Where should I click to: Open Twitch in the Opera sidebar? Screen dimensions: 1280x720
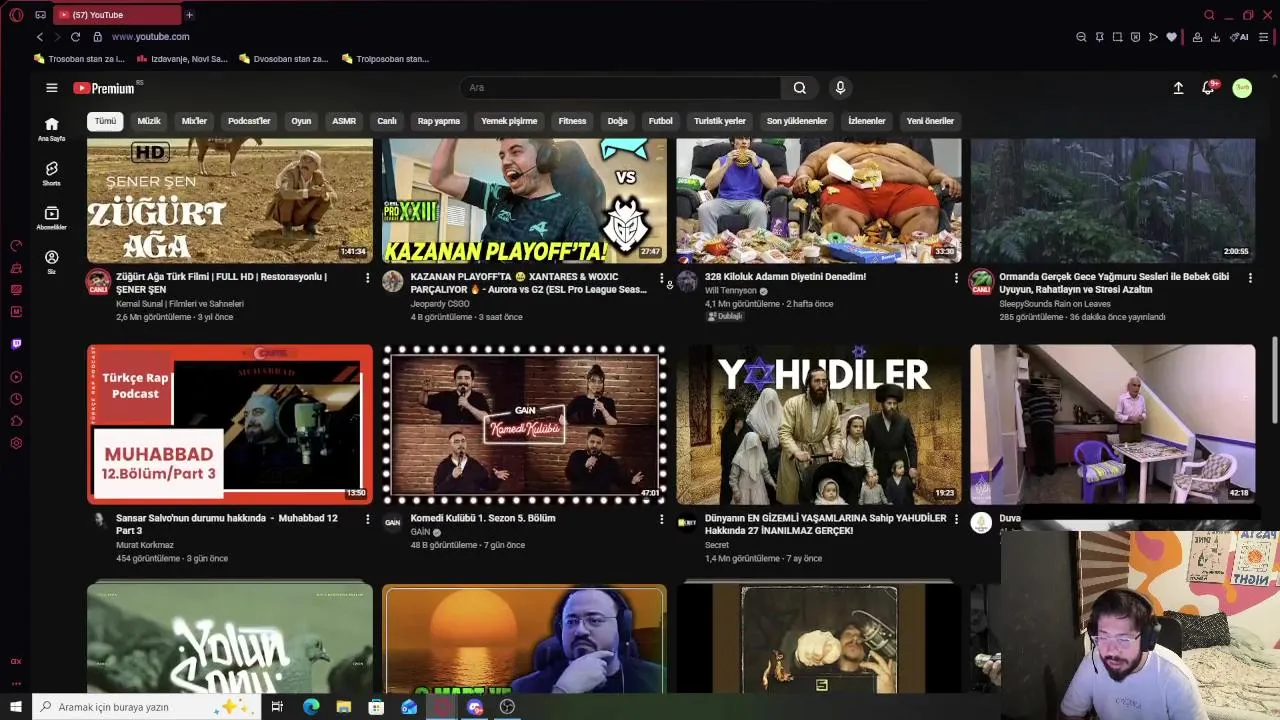[x=16, y=344]
